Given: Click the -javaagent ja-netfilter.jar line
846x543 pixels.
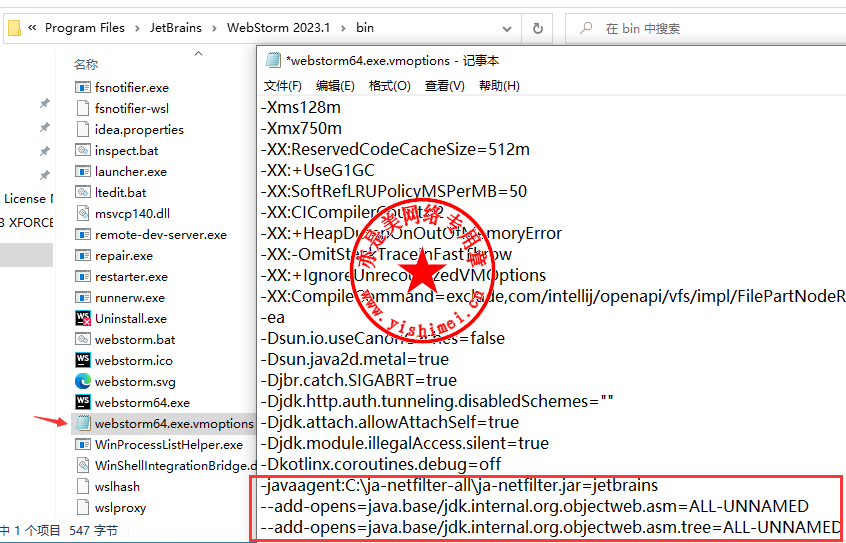Looking at the screenshot, I should (459, 485).
